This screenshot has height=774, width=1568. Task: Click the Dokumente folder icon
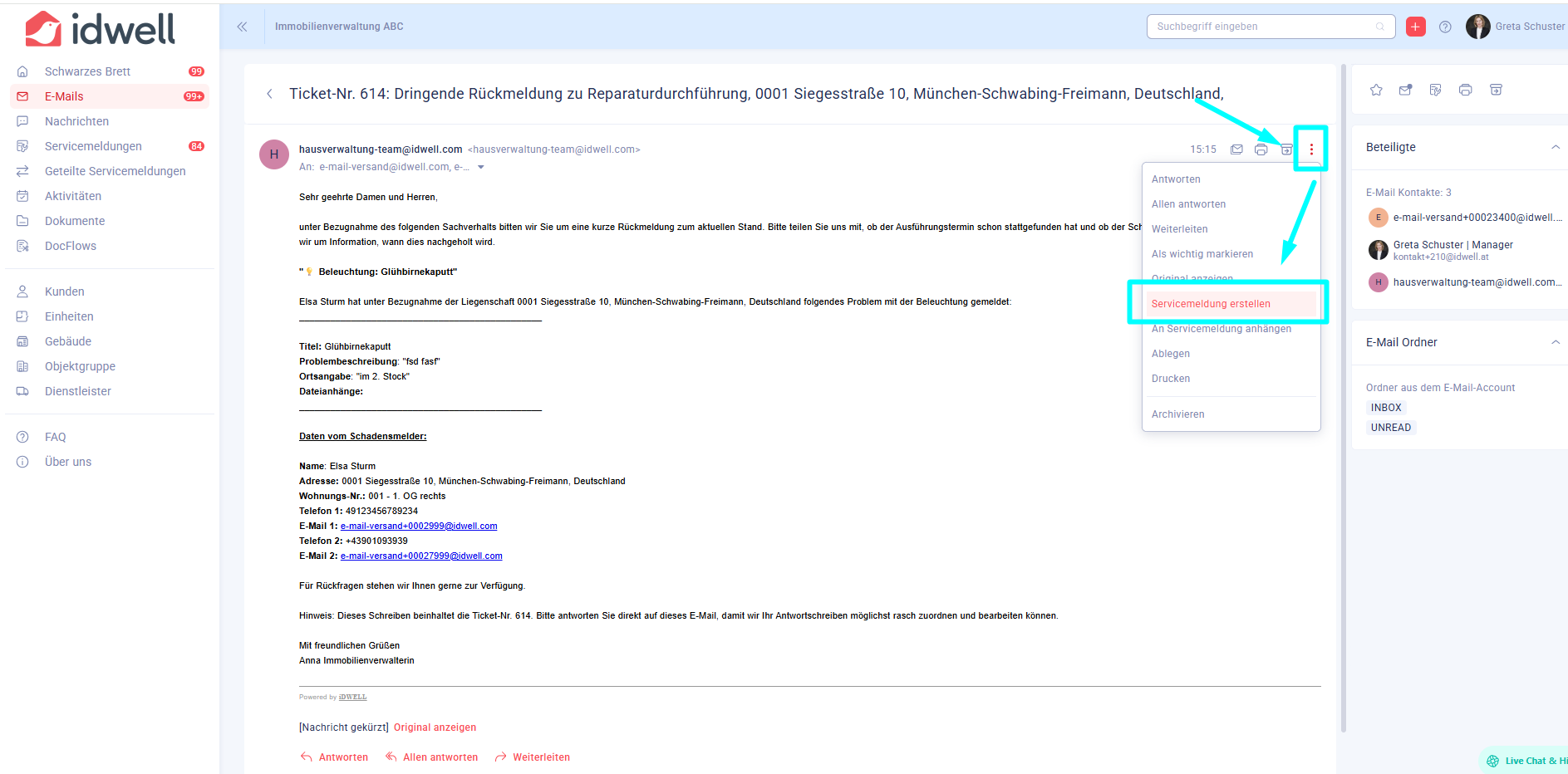click(22, 221)
